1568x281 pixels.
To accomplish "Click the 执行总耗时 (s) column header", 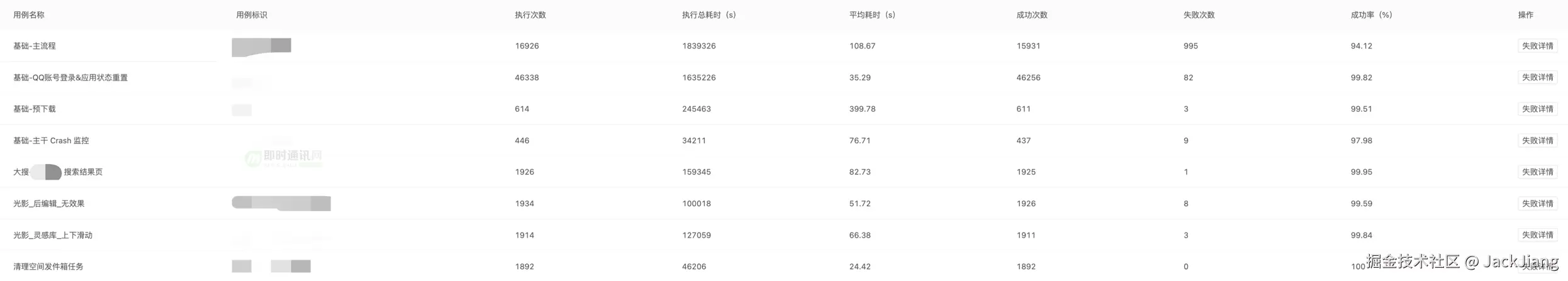I will coord(709,14).
